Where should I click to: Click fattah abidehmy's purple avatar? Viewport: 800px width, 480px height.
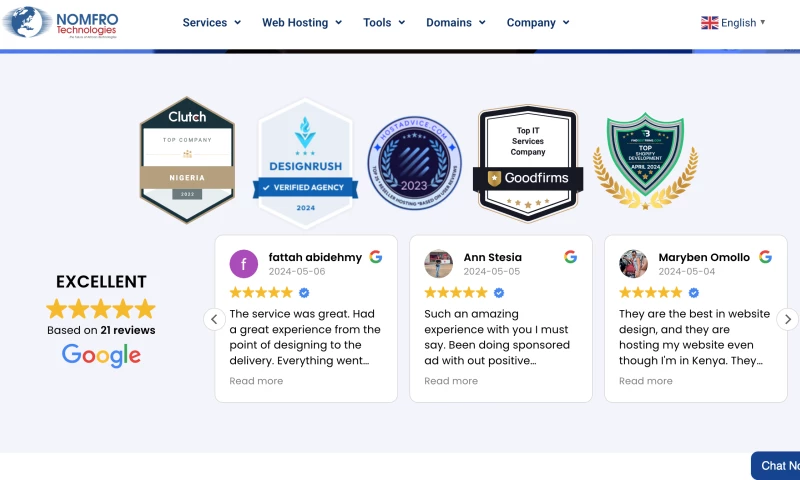point(244,264)
